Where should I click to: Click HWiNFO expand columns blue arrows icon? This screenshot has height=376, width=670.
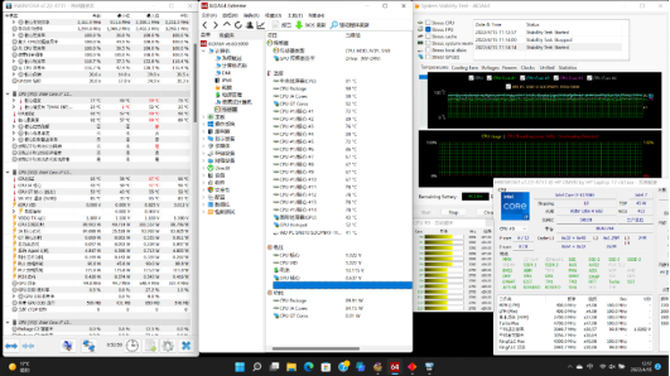(11, 346)
